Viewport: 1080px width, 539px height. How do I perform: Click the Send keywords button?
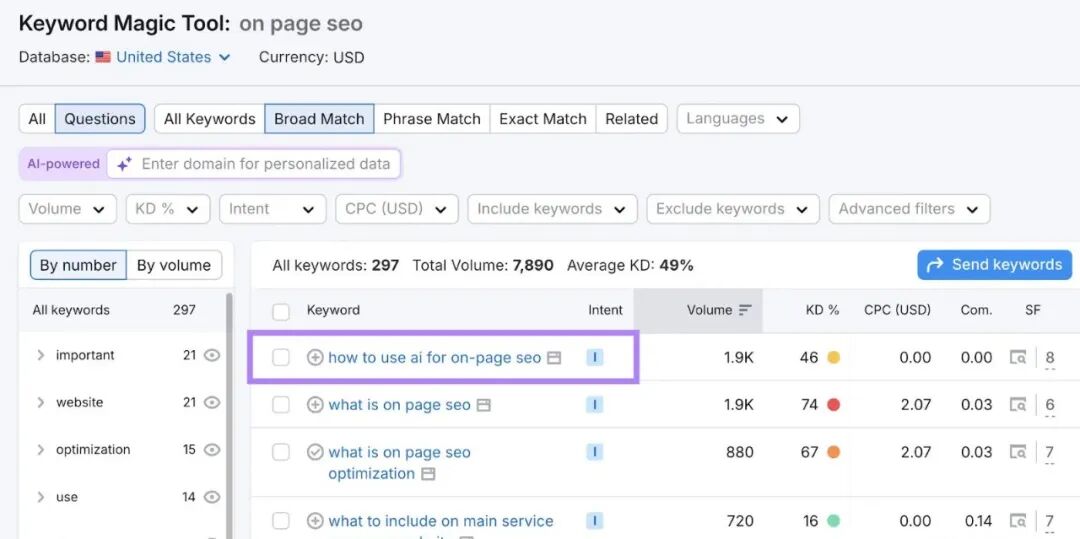point(994,265)
